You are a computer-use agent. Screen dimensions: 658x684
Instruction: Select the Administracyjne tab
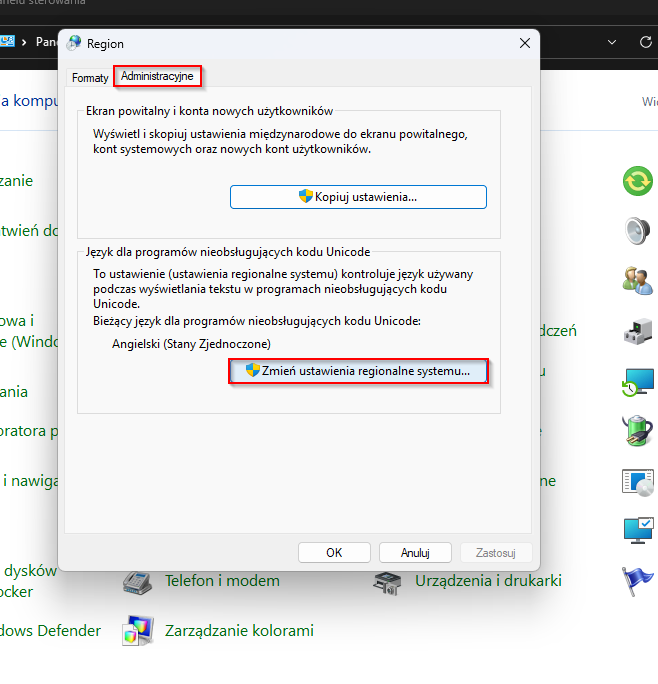(x=157, y=76)
